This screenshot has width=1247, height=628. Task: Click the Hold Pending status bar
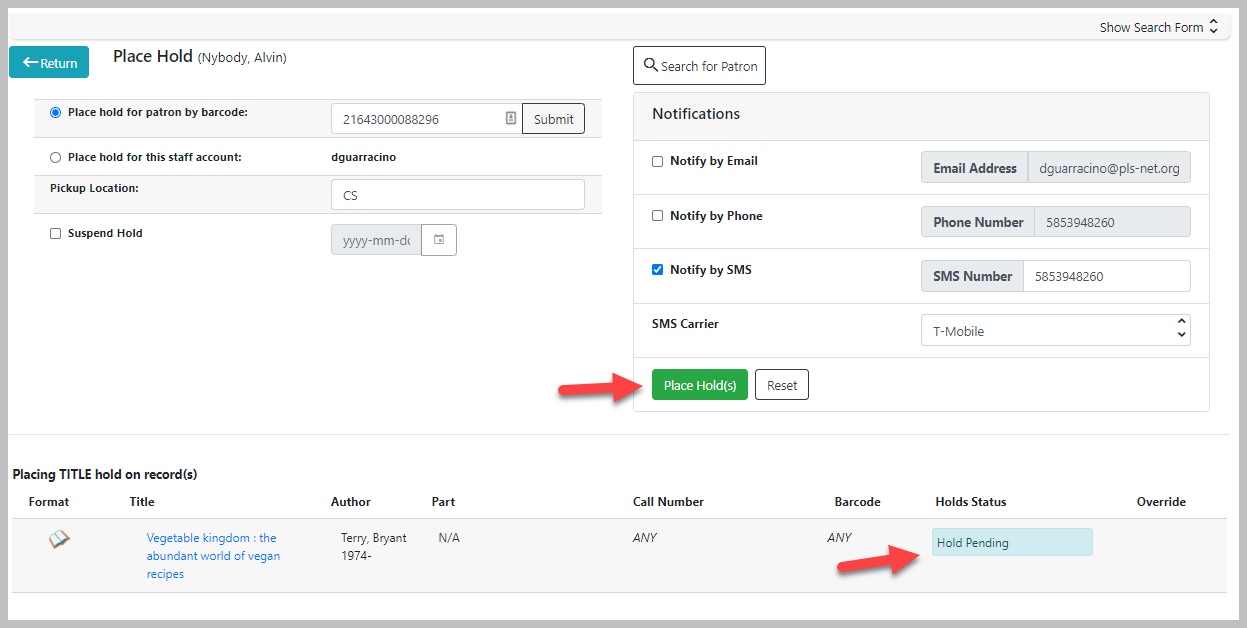pyautogui.click(x=1012, y=543)
